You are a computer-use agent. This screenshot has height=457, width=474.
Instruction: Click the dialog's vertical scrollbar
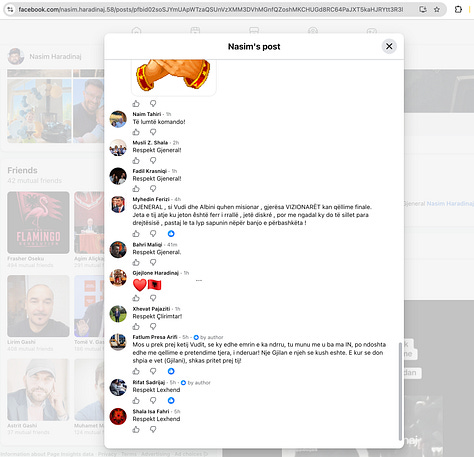(400, 391)
